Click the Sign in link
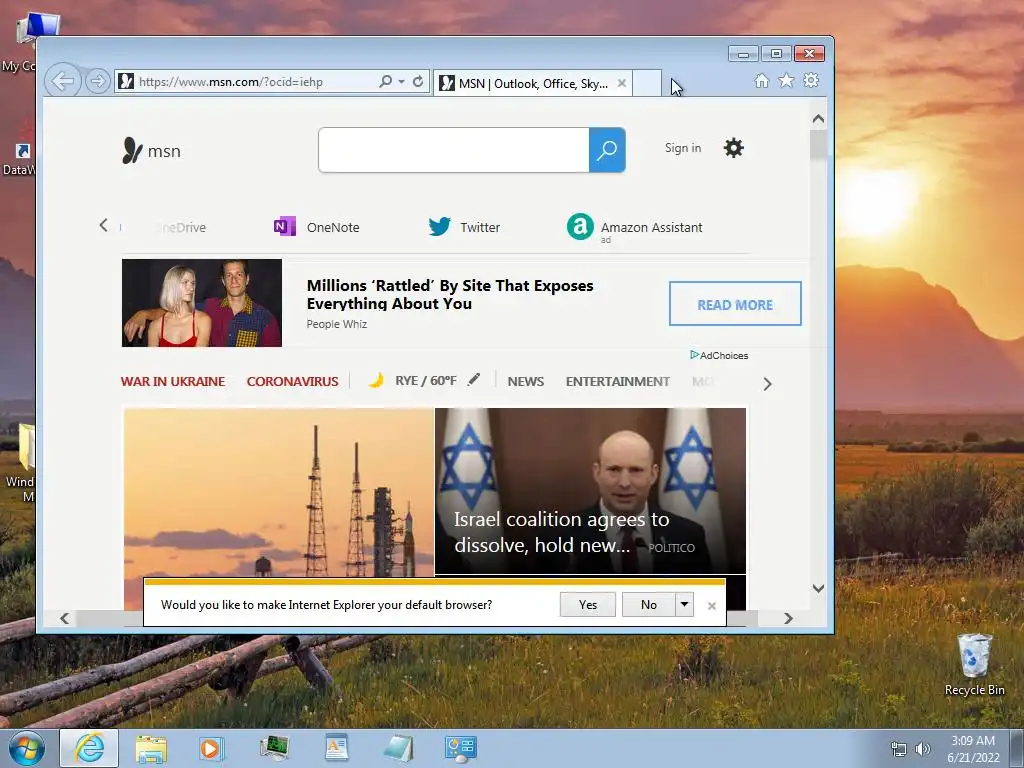This screenshot has width=1024, height=768. (x=682, y=148)
